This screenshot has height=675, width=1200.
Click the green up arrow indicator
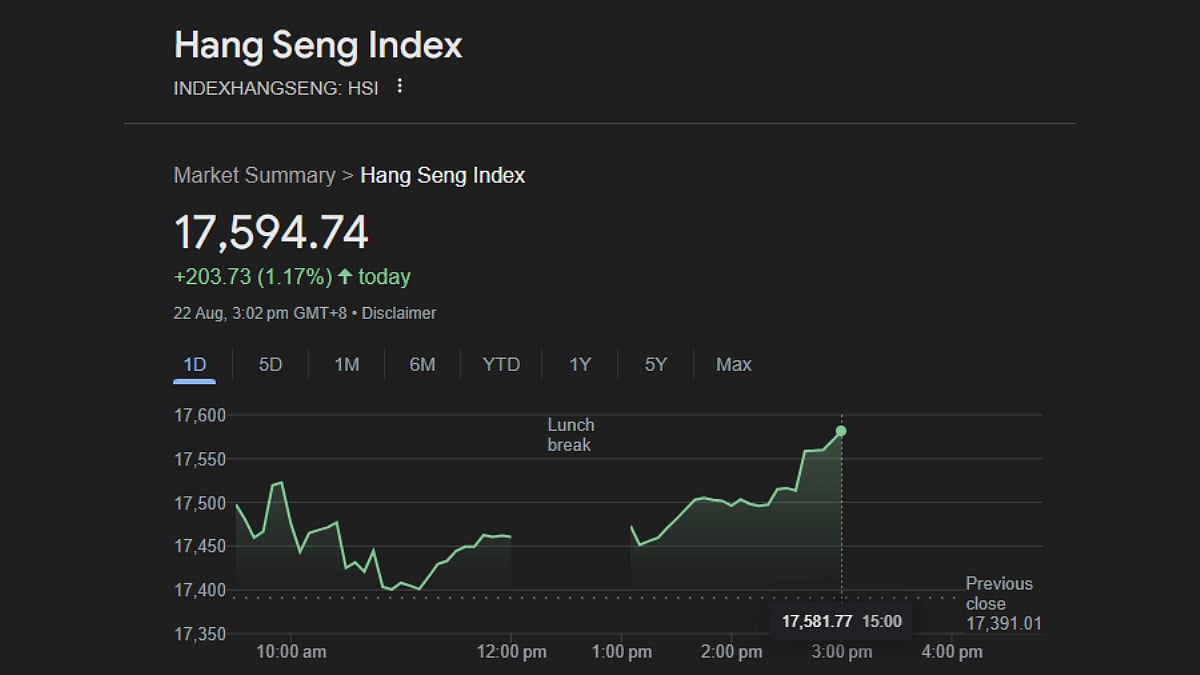pyautogui.click(x=345, y=277)
